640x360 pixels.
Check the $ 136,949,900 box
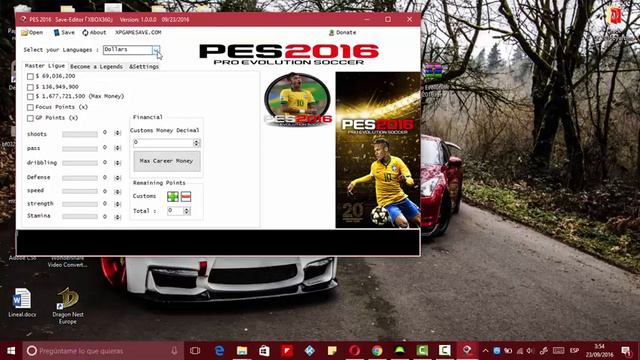(30, 87)
